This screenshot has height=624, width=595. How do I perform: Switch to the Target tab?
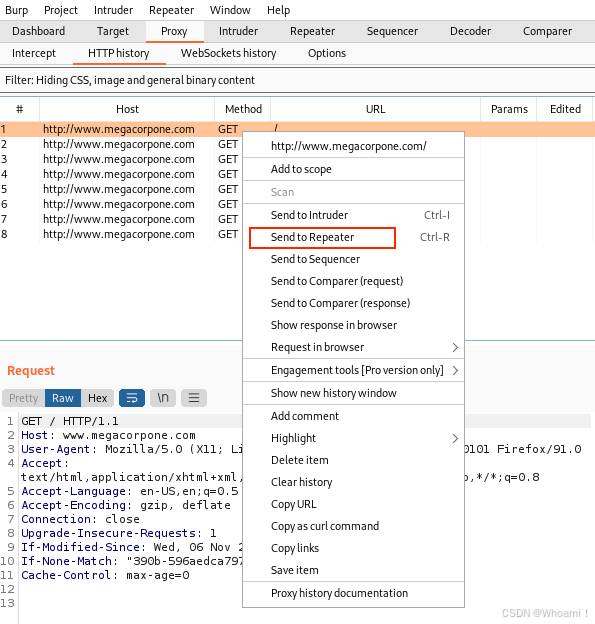point(113,31)
